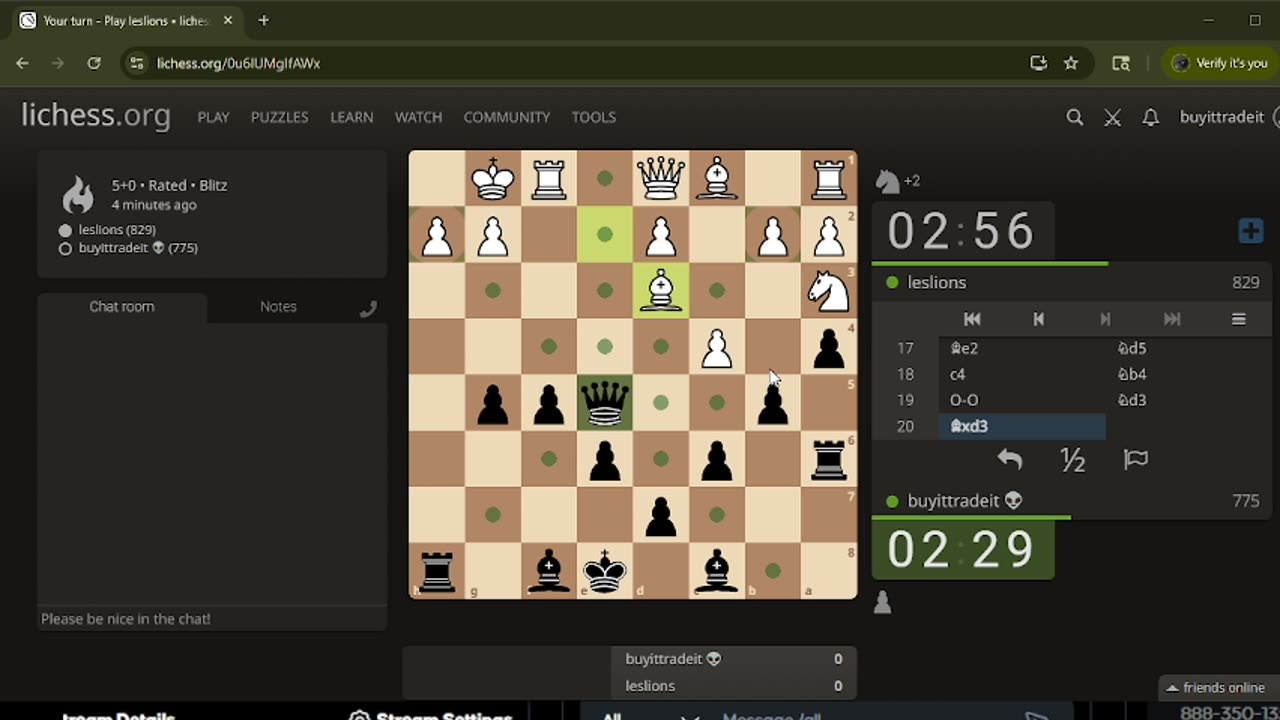This screenshot has width=1280, height=720.
Task: Jump to move 19 O-O
Action: (x=1022, y=400)
